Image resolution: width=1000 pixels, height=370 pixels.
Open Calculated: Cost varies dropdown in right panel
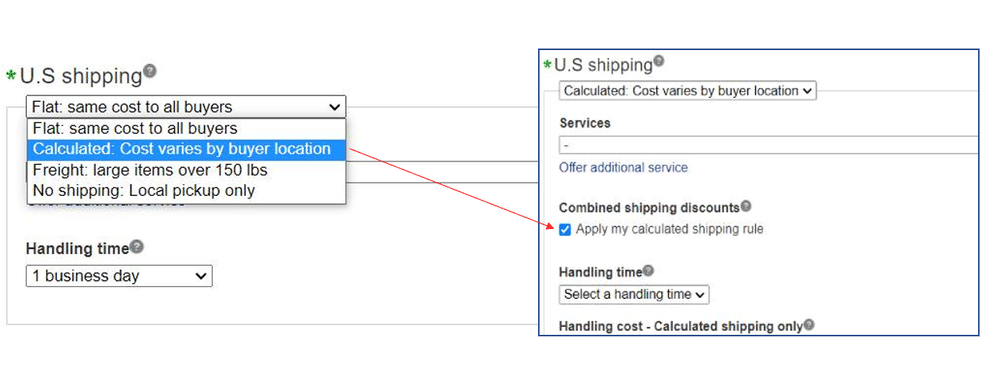[688, 91]
